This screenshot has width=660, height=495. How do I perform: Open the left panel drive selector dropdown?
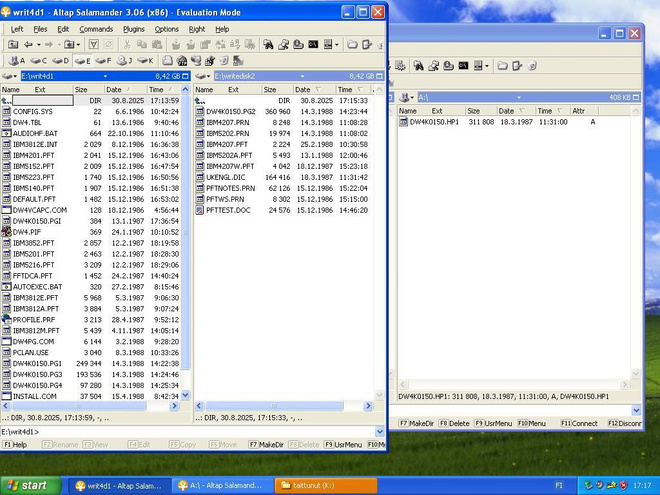click(9, 76)
